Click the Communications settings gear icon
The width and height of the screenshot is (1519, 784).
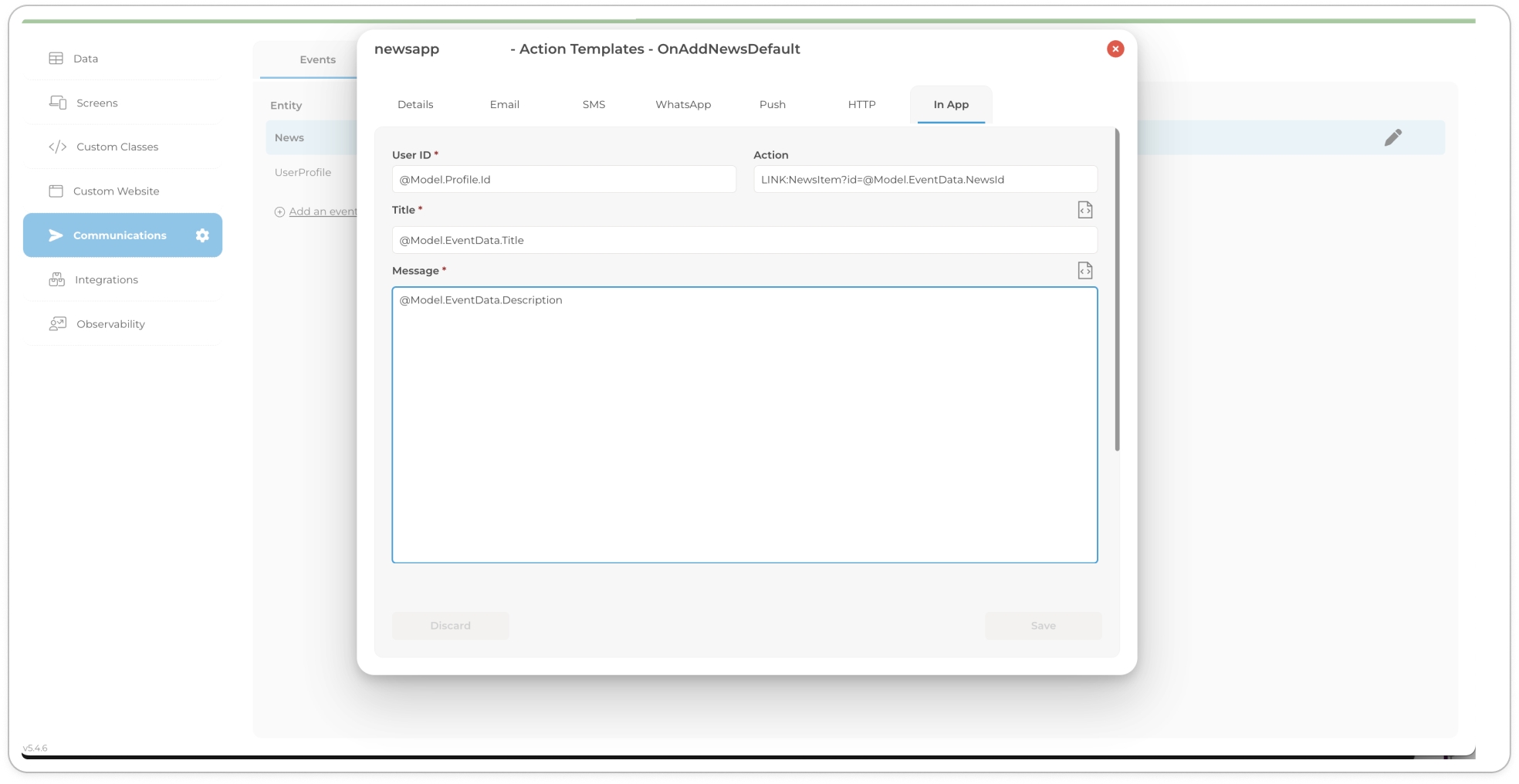(202, 235)
